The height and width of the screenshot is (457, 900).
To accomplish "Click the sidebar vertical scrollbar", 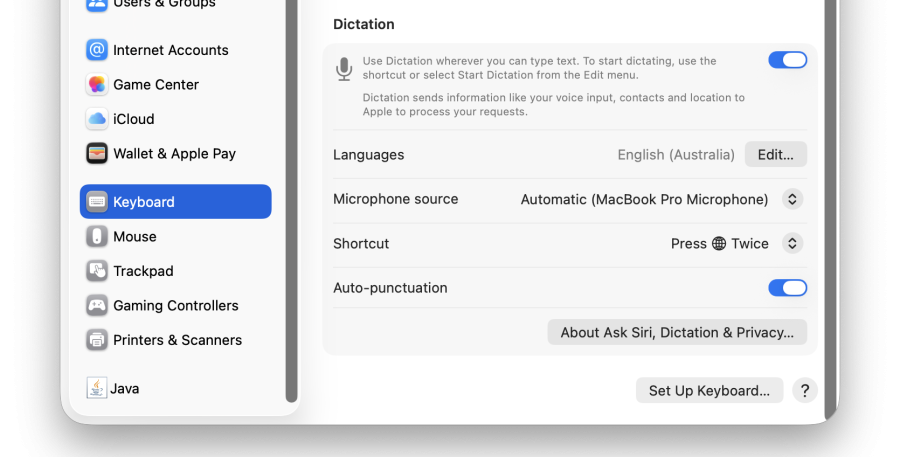I will coord(292,201).
